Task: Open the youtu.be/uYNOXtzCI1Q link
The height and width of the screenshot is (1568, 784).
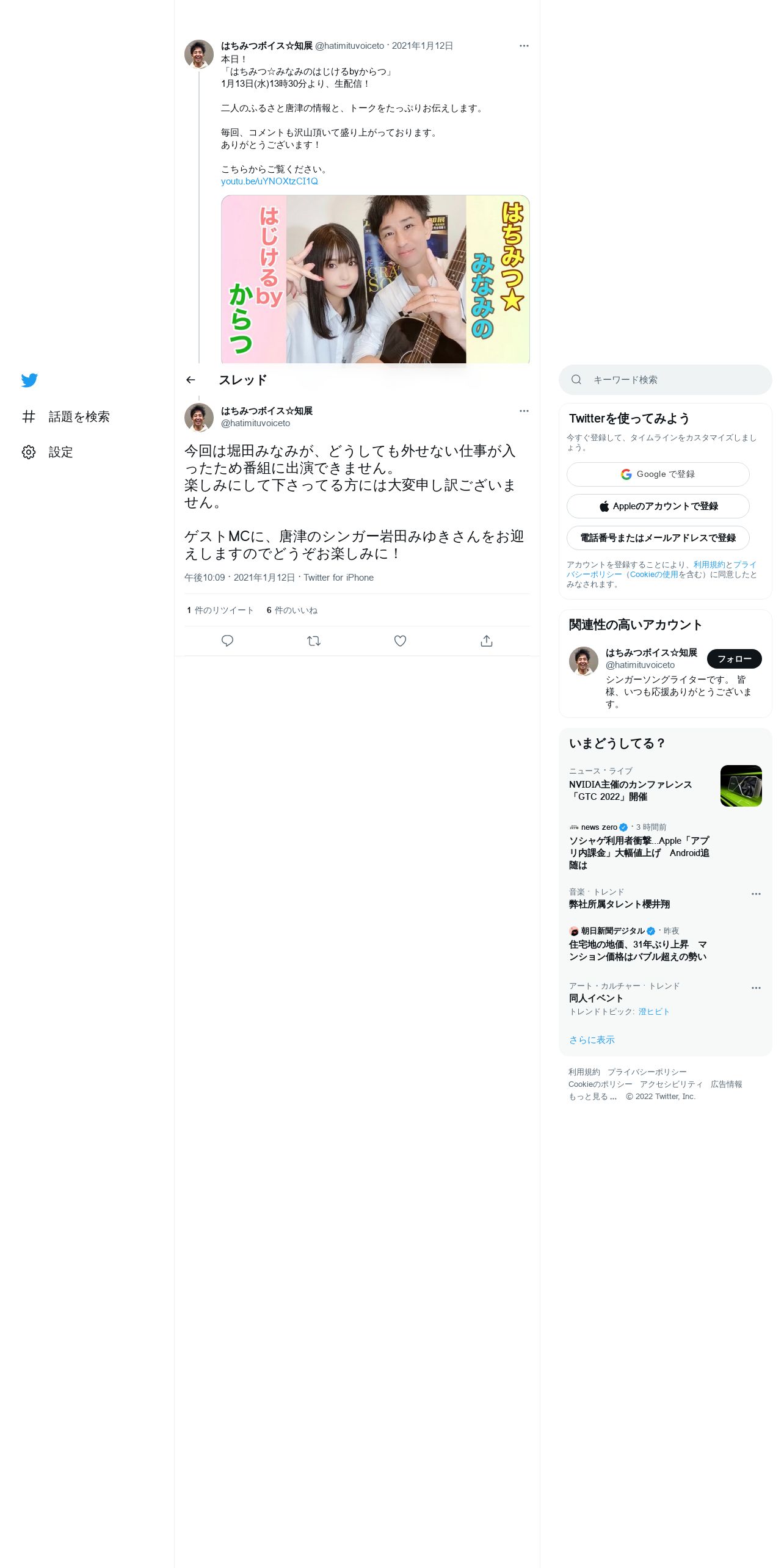Action: click(269, 181)
